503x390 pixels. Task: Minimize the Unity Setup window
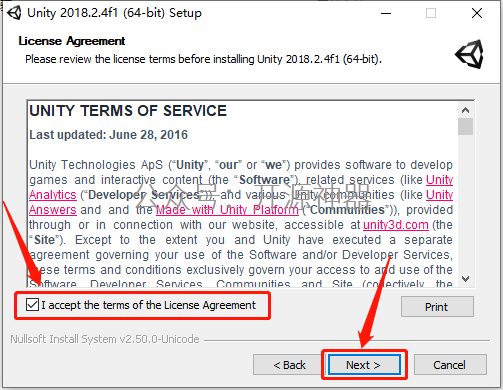pyautogui.click(x=386, y=13)
